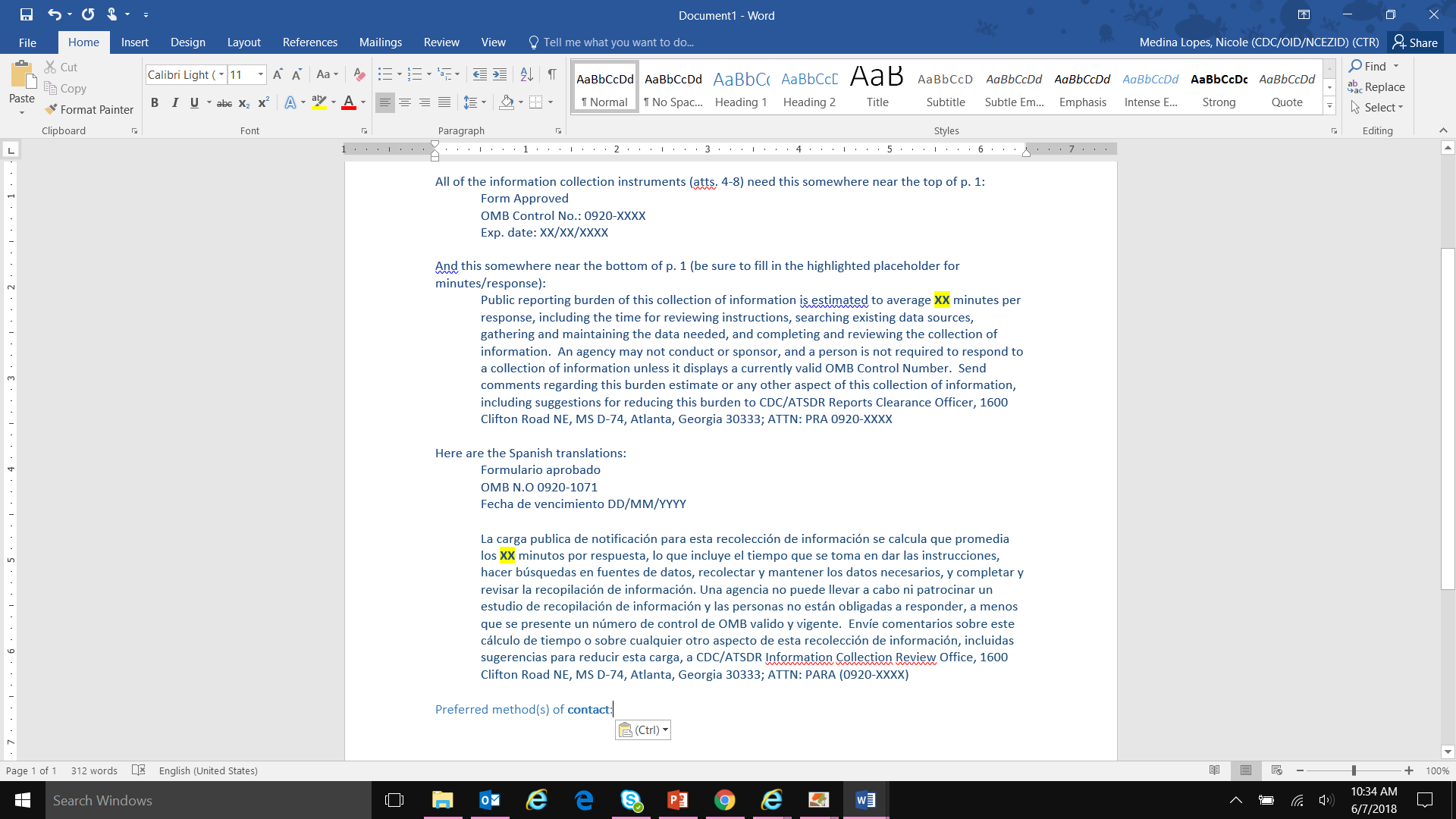Expand the Styles gallery more arrow
1456x819 pixels.
tap(1329, 106)
